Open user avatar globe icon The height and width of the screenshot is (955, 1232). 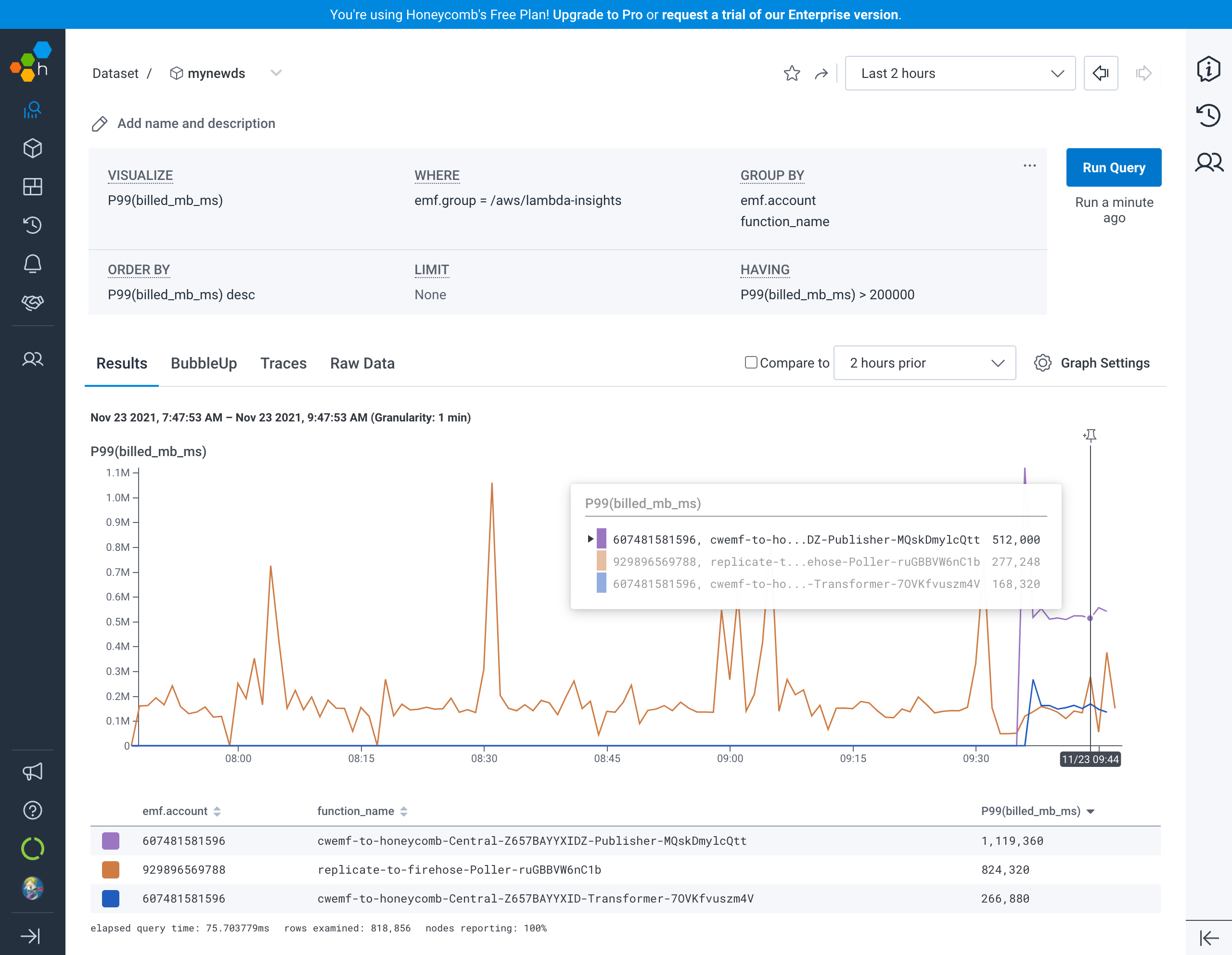(x=32, y=888)
